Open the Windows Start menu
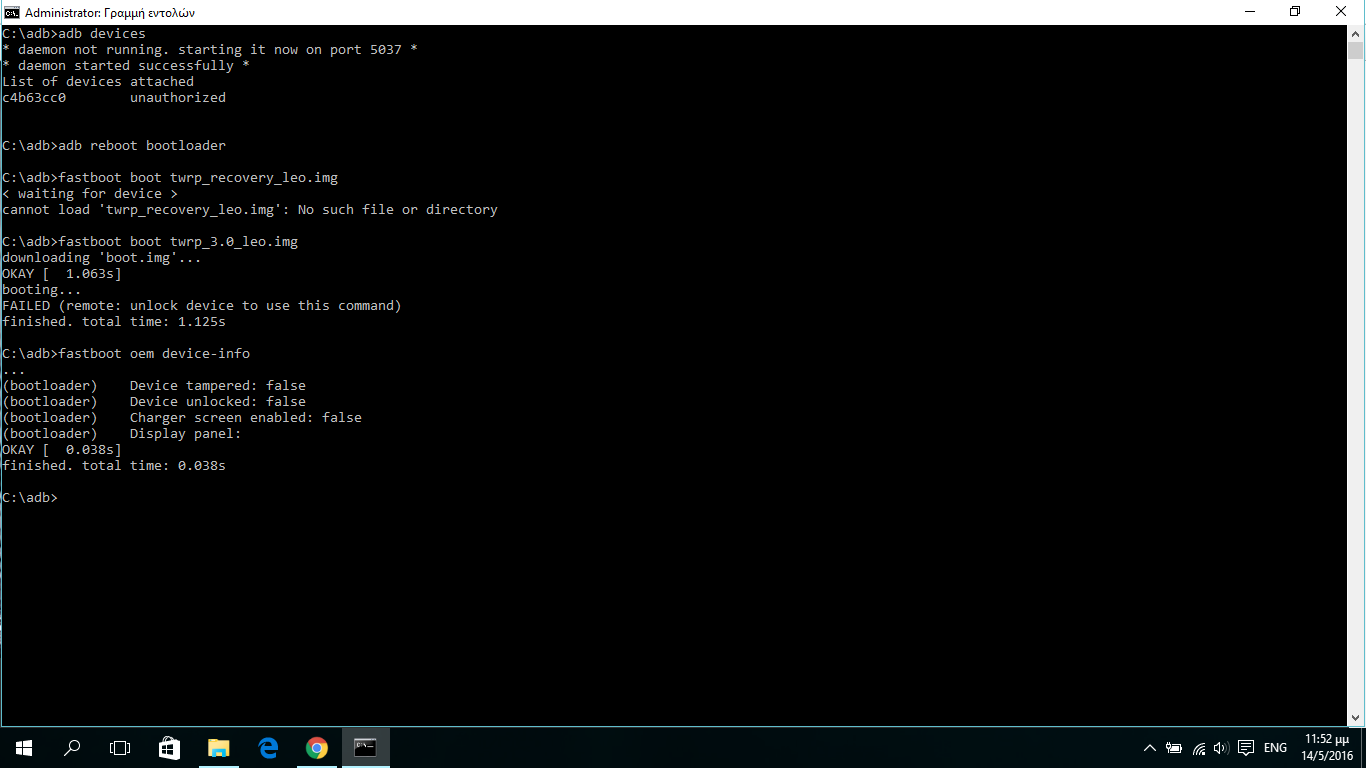 (24, 748)
